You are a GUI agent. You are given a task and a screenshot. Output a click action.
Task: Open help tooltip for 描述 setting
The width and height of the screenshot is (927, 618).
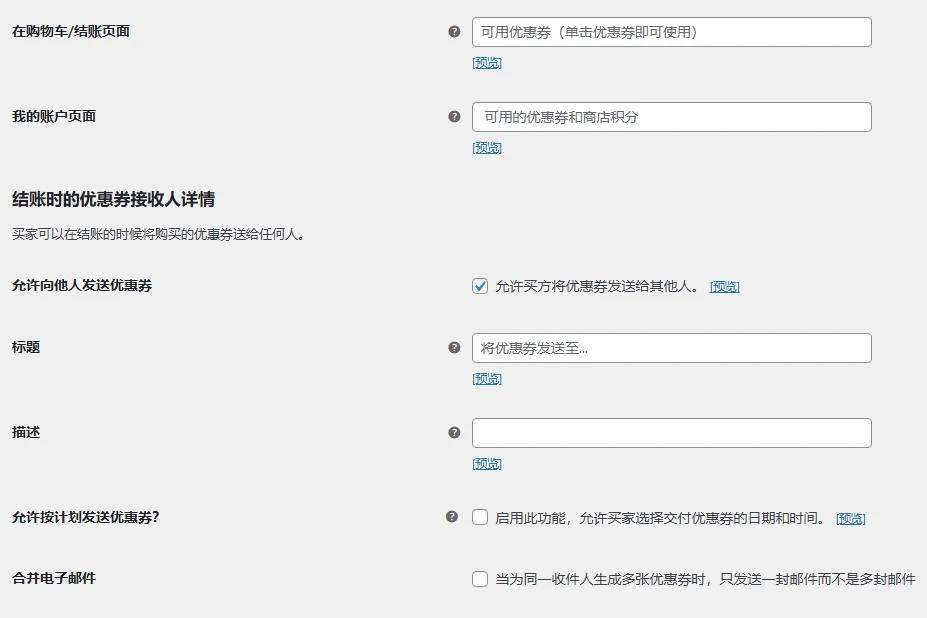click(455, 432)
